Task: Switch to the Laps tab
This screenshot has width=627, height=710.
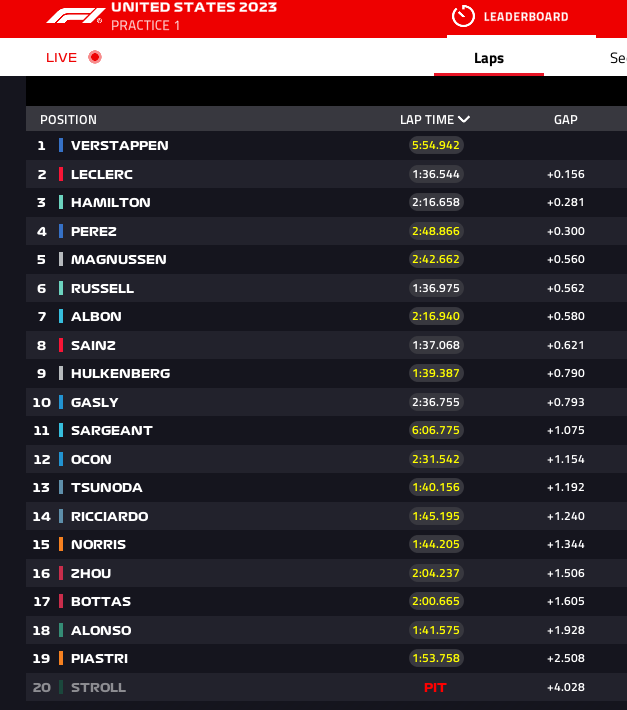Action: pos(489,58)
